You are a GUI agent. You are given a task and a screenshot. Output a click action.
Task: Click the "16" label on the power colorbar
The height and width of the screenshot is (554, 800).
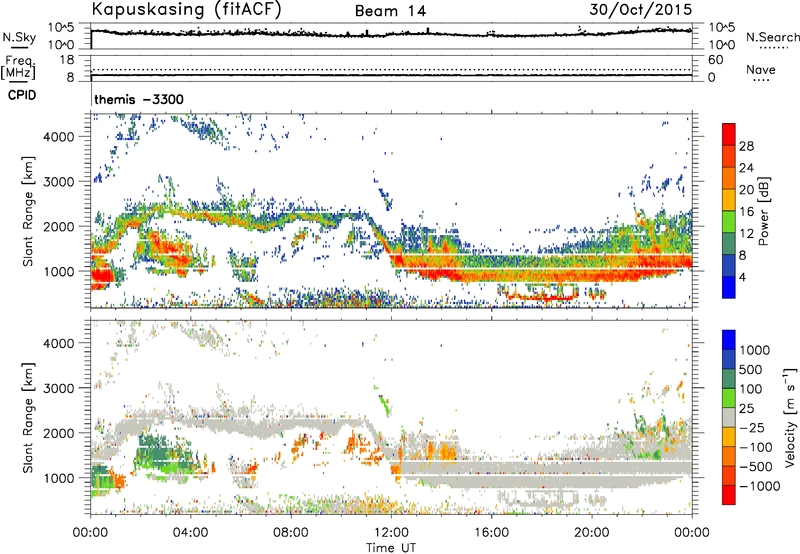[x=746, y=212]
